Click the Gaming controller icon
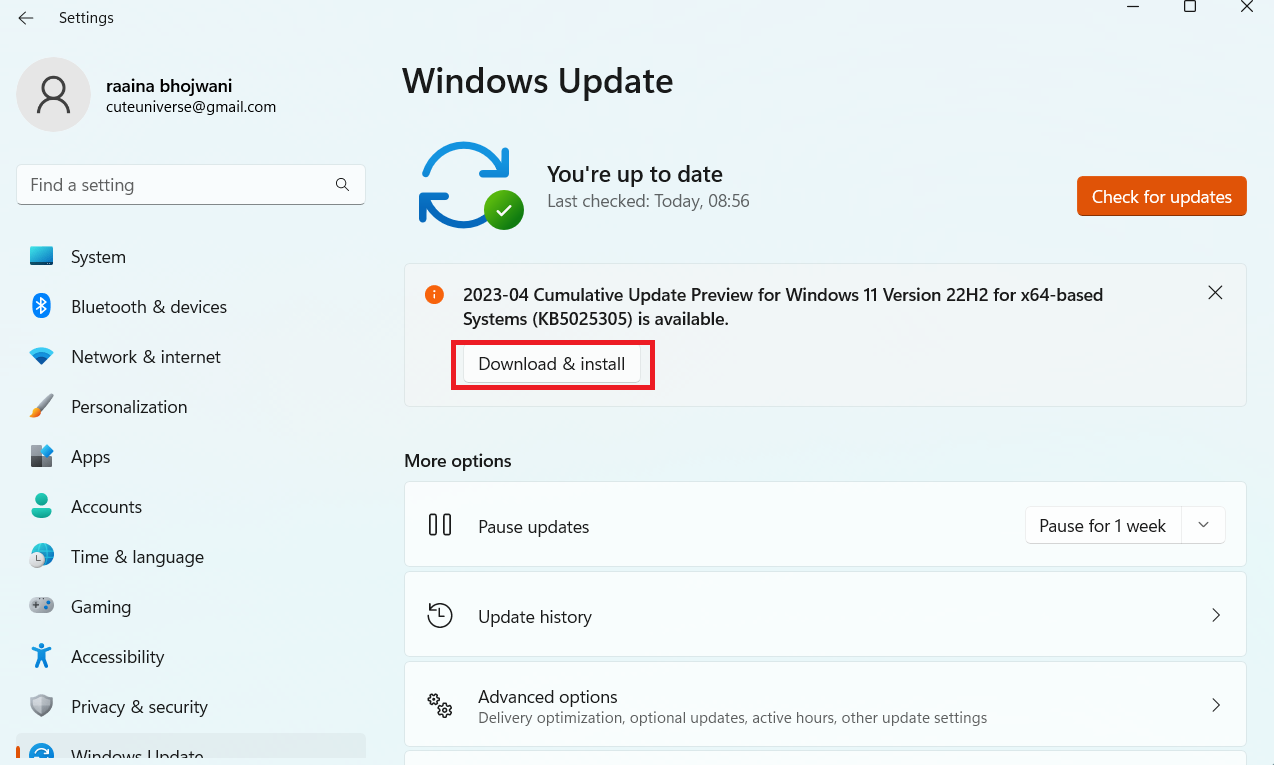1274x765 pixels. (41, 607)
